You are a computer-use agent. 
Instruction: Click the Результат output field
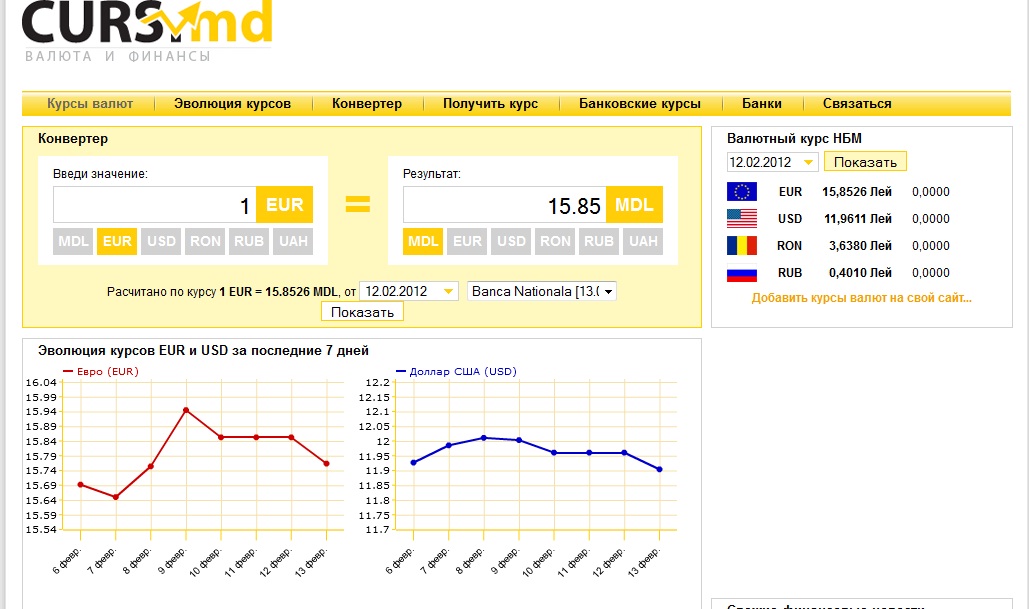pos(505,205)
